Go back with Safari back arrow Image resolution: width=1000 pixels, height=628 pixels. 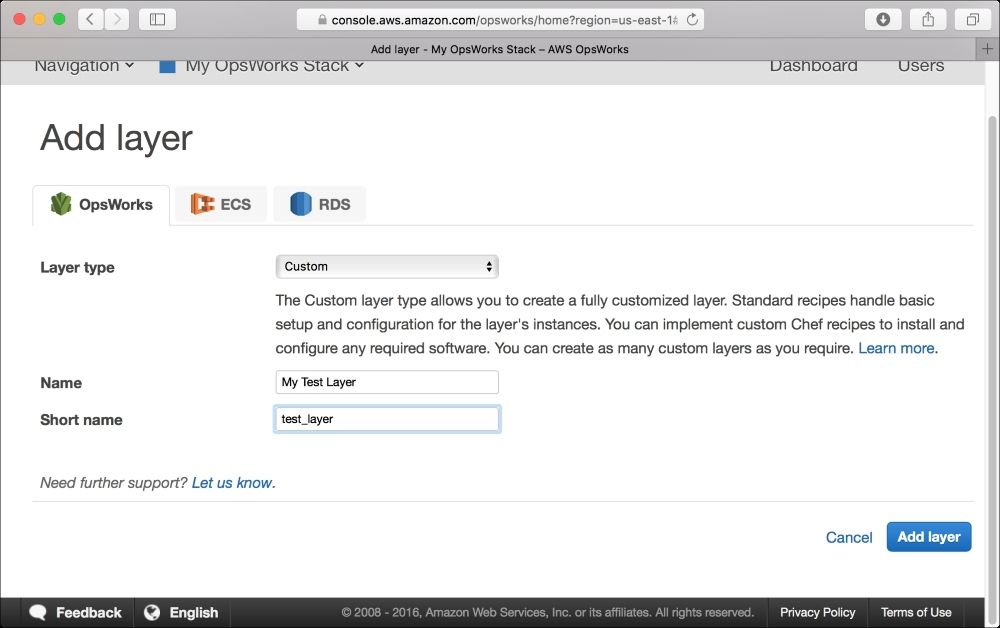click(x=91, y=19)
